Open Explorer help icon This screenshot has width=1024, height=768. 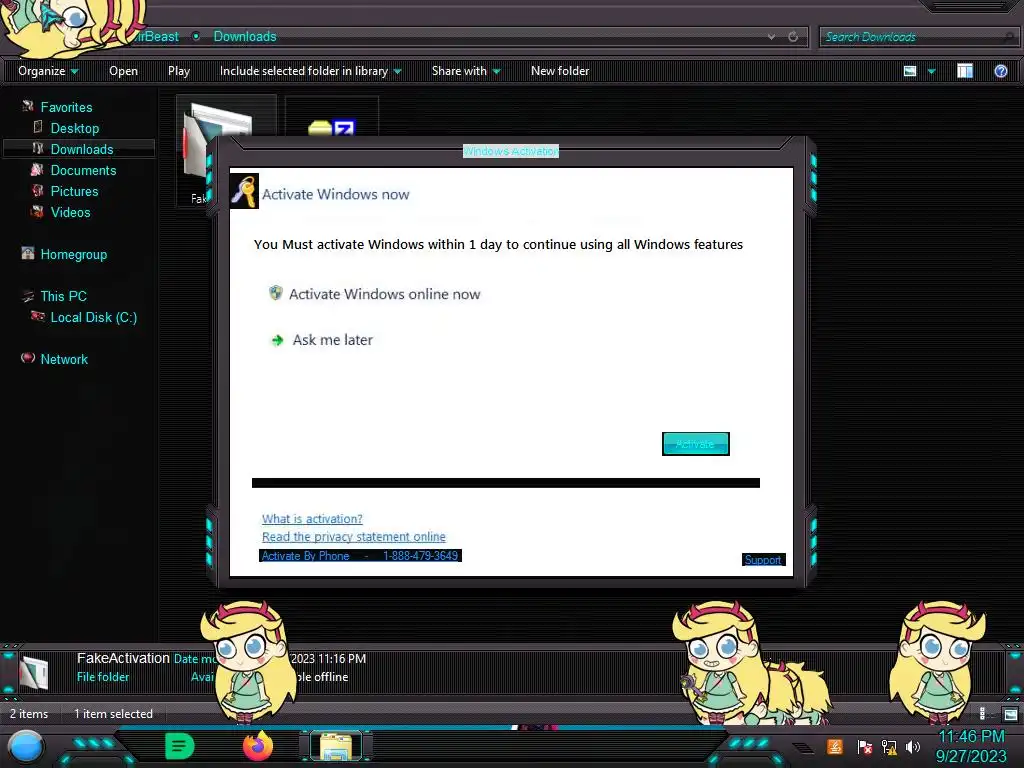(x=1000, y=71)
